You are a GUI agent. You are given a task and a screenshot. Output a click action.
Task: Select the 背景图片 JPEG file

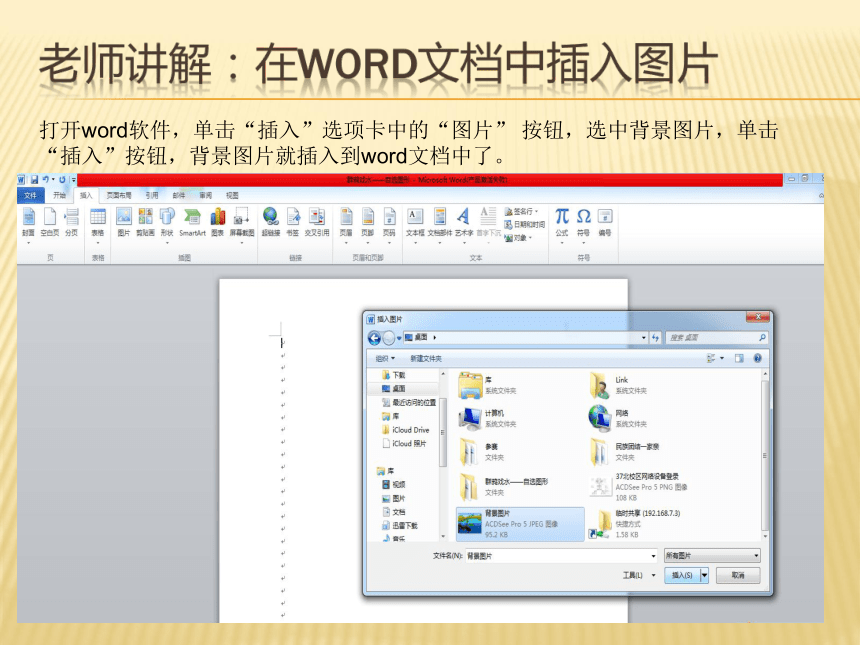pyautogui.click(x=520, y=524)
